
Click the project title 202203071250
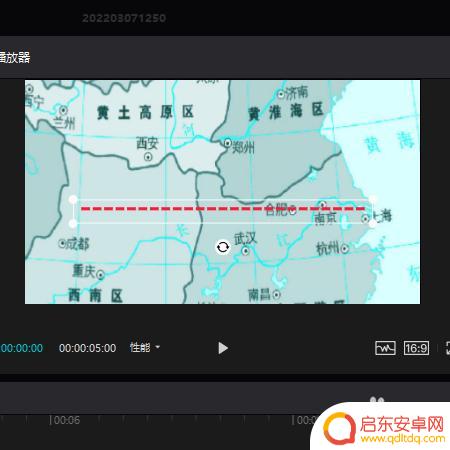(124, 18)
